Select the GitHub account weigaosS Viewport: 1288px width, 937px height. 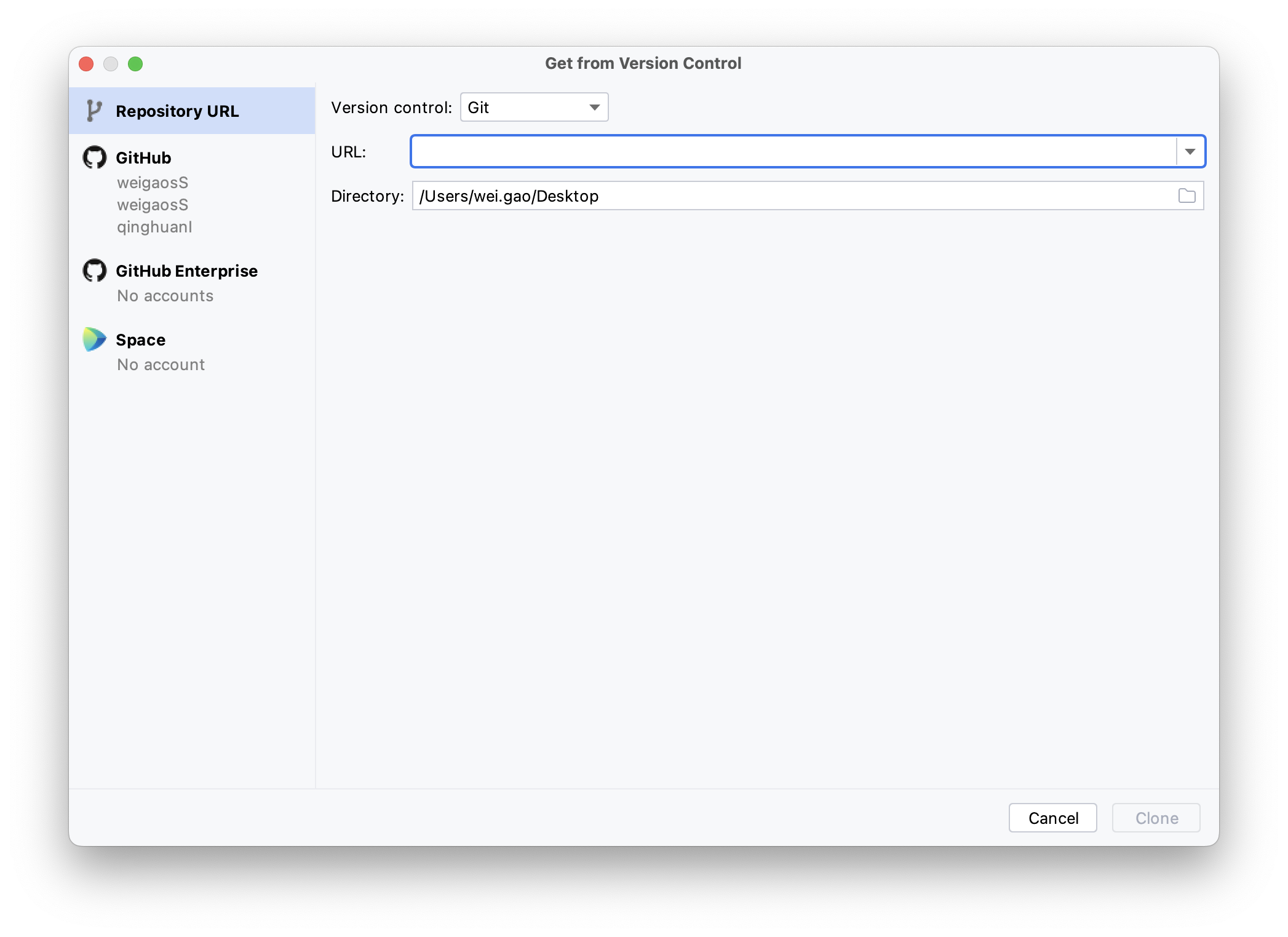click(152, 182)
